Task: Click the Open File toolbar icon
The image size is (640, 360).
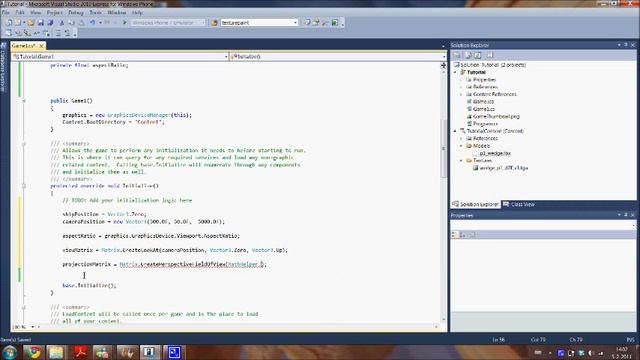Action: click(31, 23)
